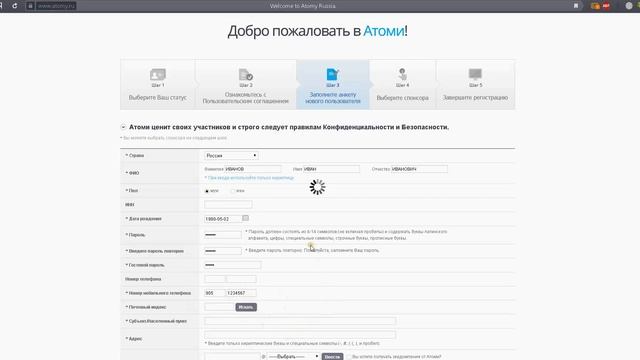
Task: Click the empty postal index field
Action: point(219,307)
